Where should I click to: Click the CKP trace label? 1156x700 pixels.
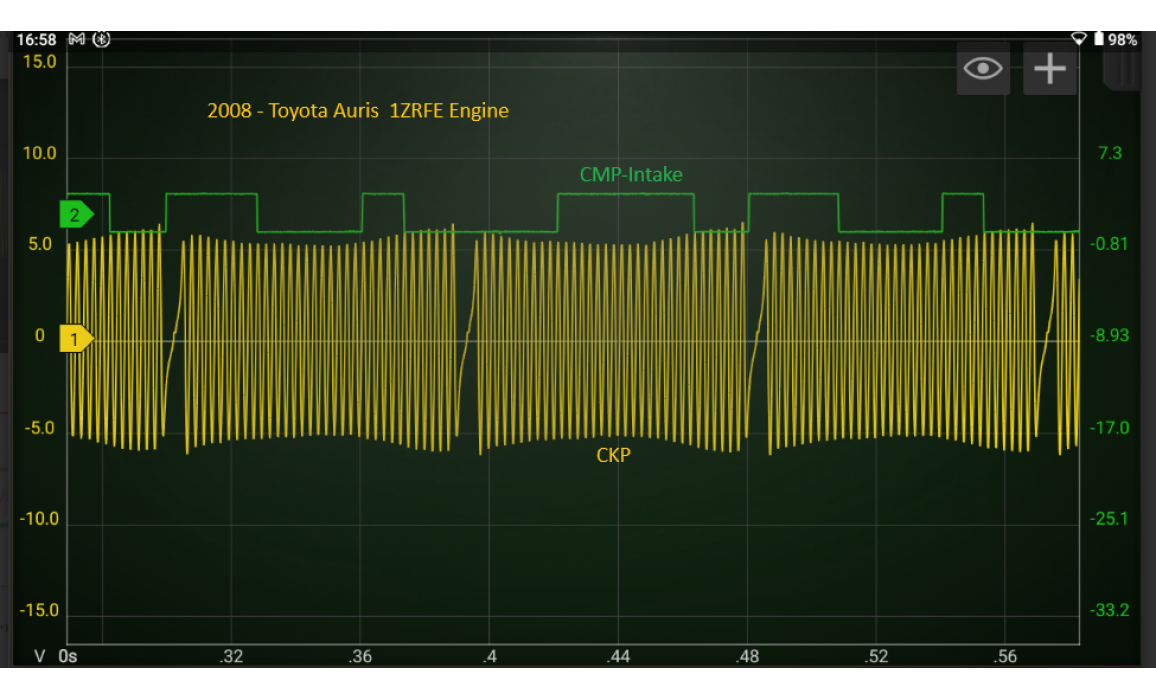point(613,456)
